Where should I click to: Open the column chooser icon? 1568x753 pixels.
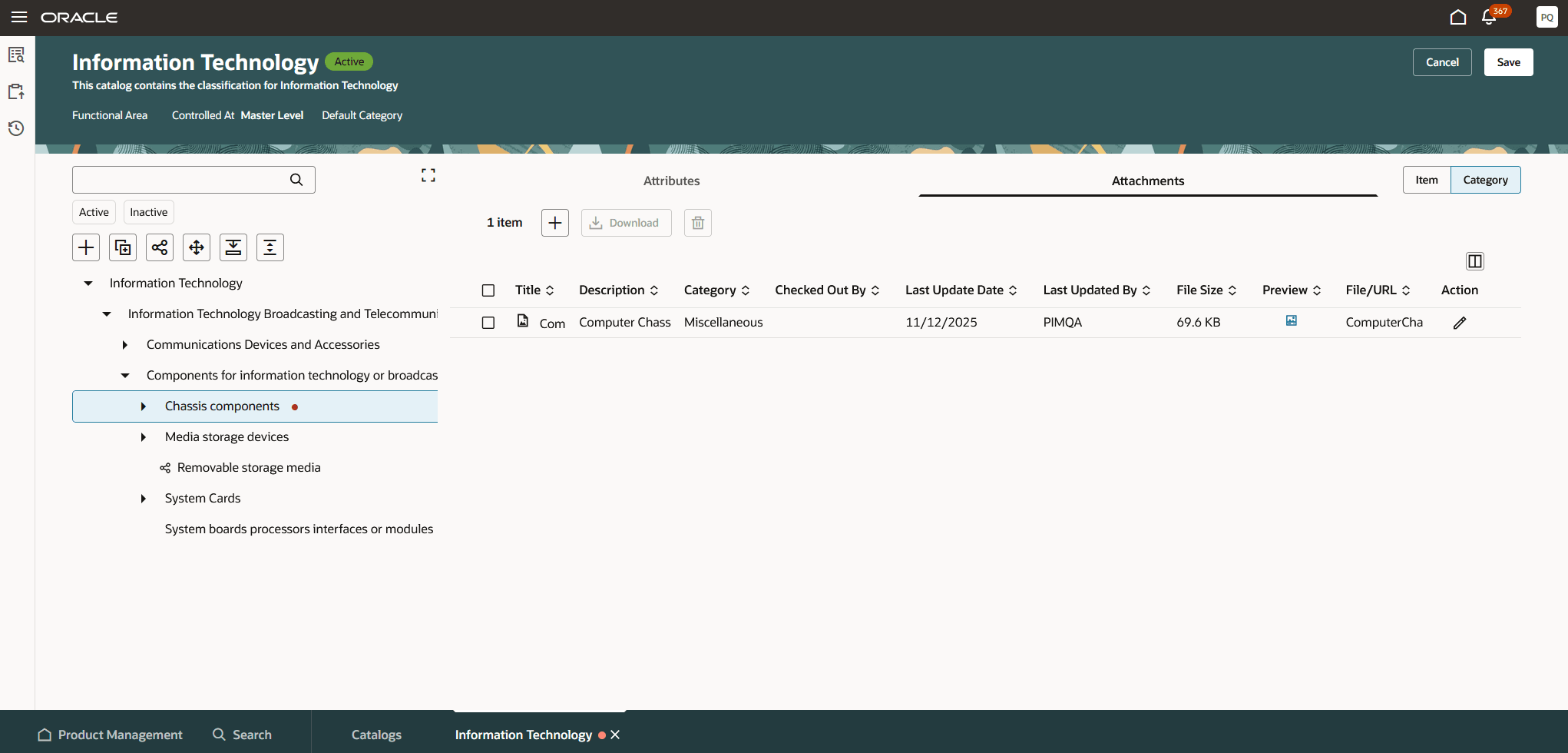click(x=1475, y=261)
